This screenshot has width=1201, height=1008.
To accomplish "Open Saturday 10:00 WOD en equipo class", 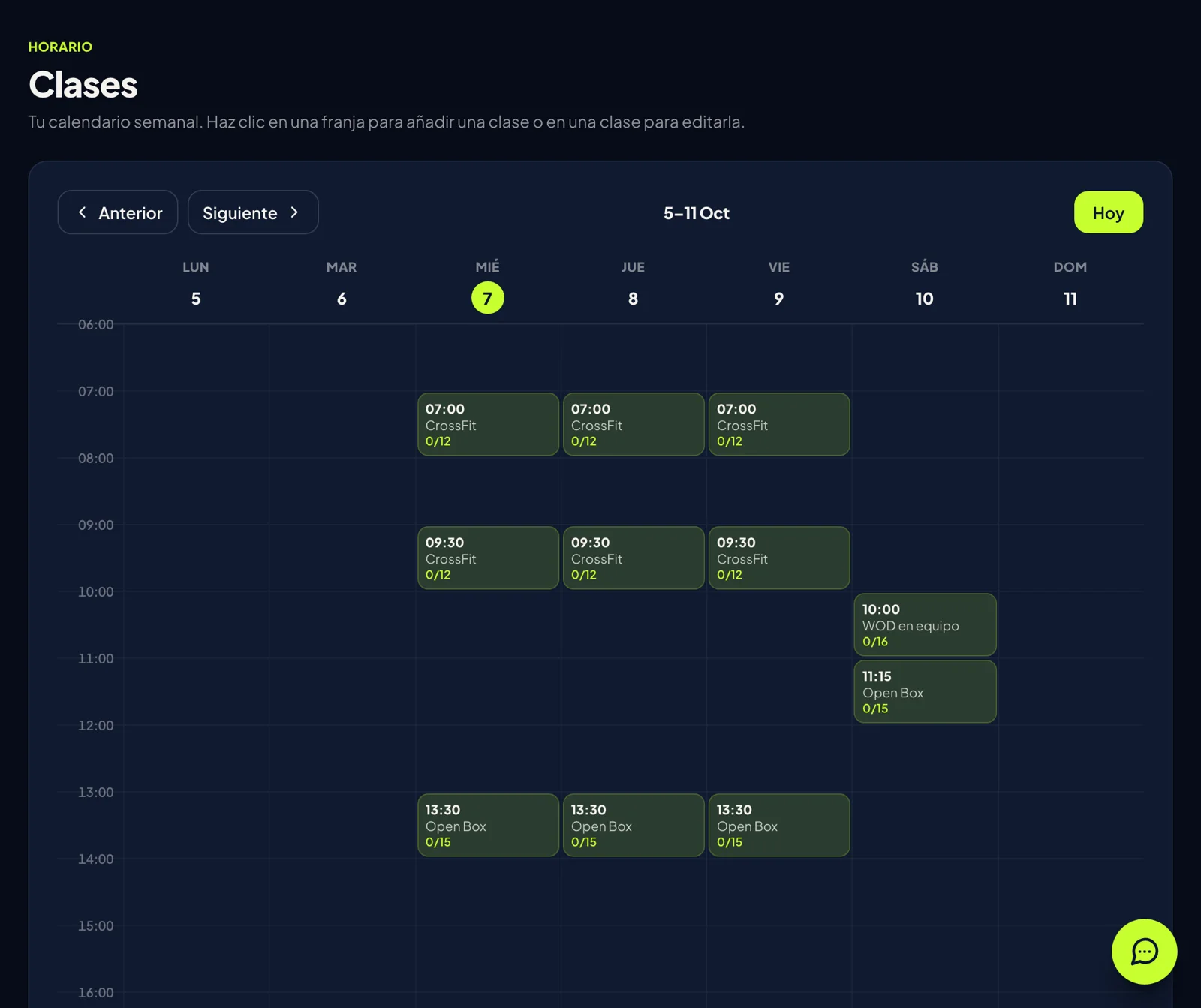I will pyautogui.click(x=925, y=624).
